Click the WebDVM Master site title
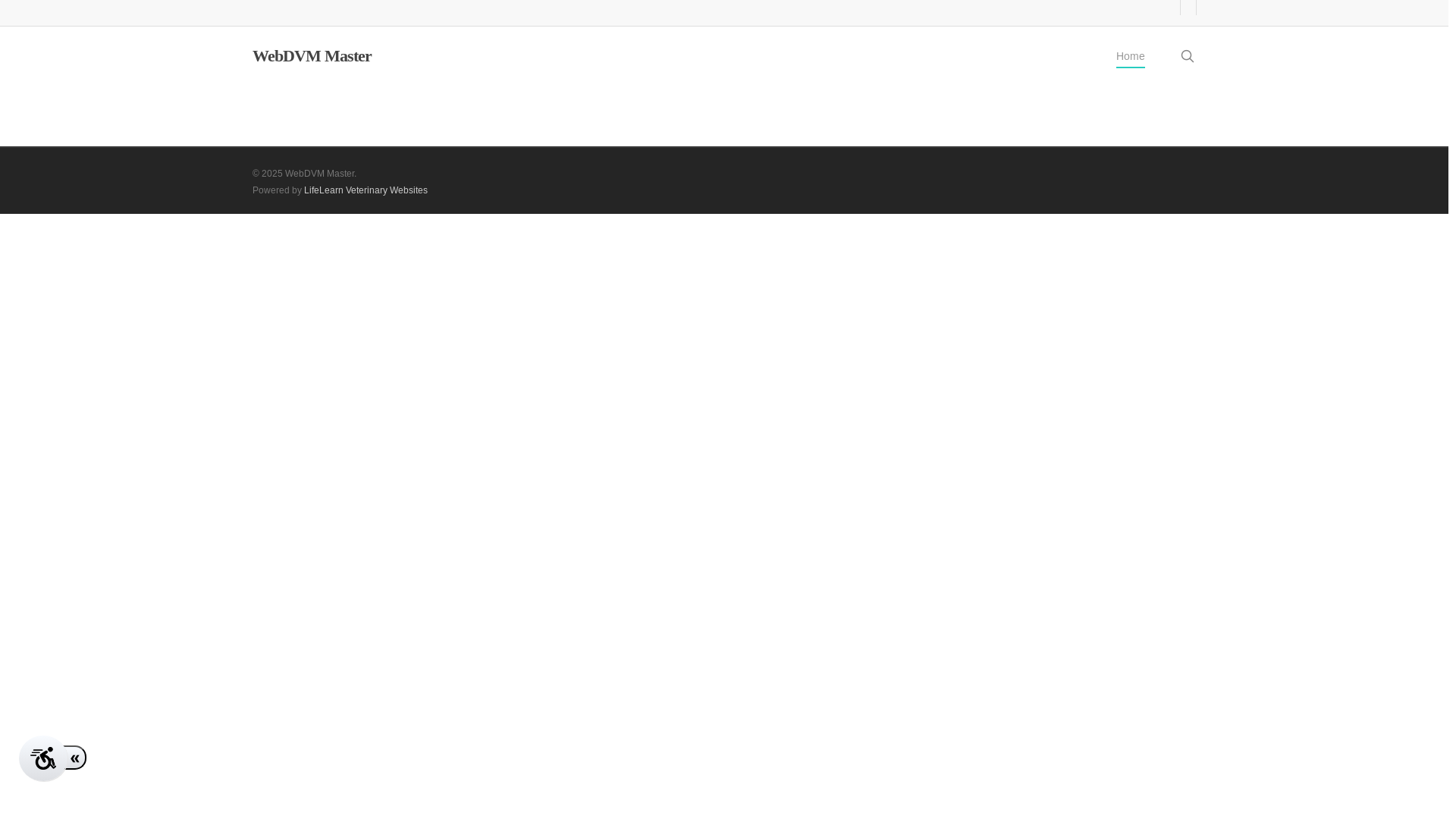This screenshot has width=1456, height=819. (x=312, y=56)
